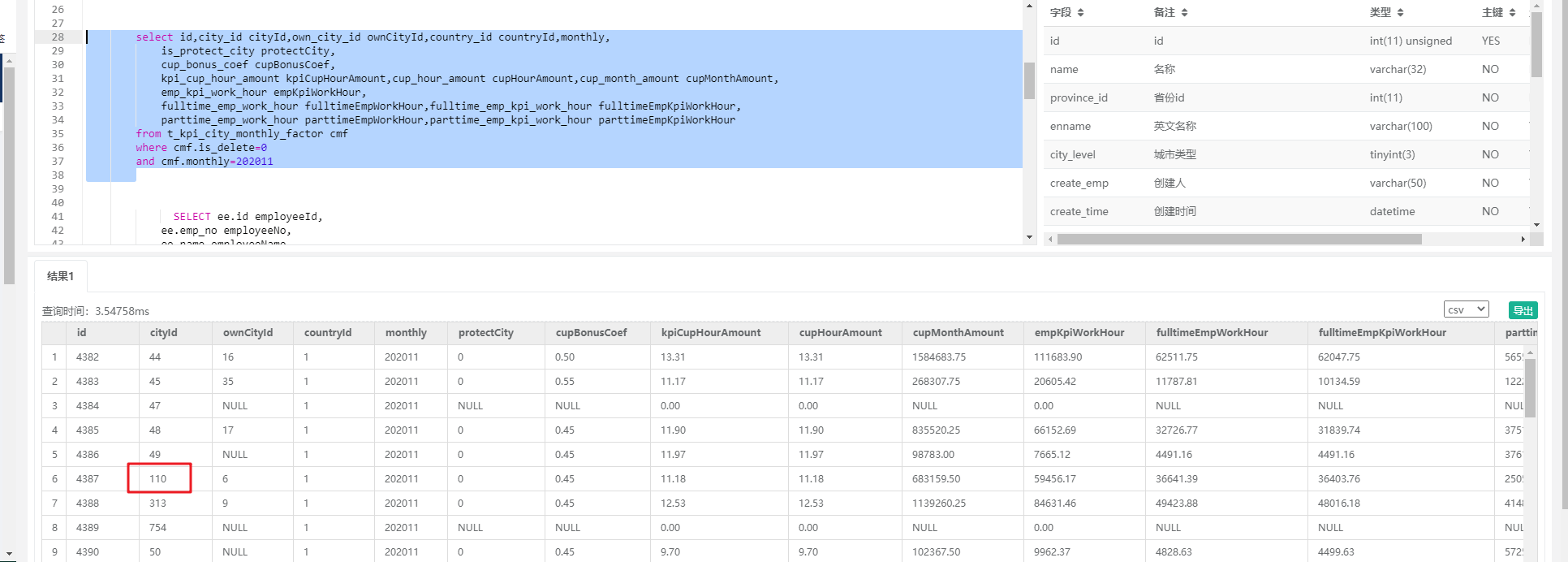Select the result cell with id 4382

tap(103, 357)
